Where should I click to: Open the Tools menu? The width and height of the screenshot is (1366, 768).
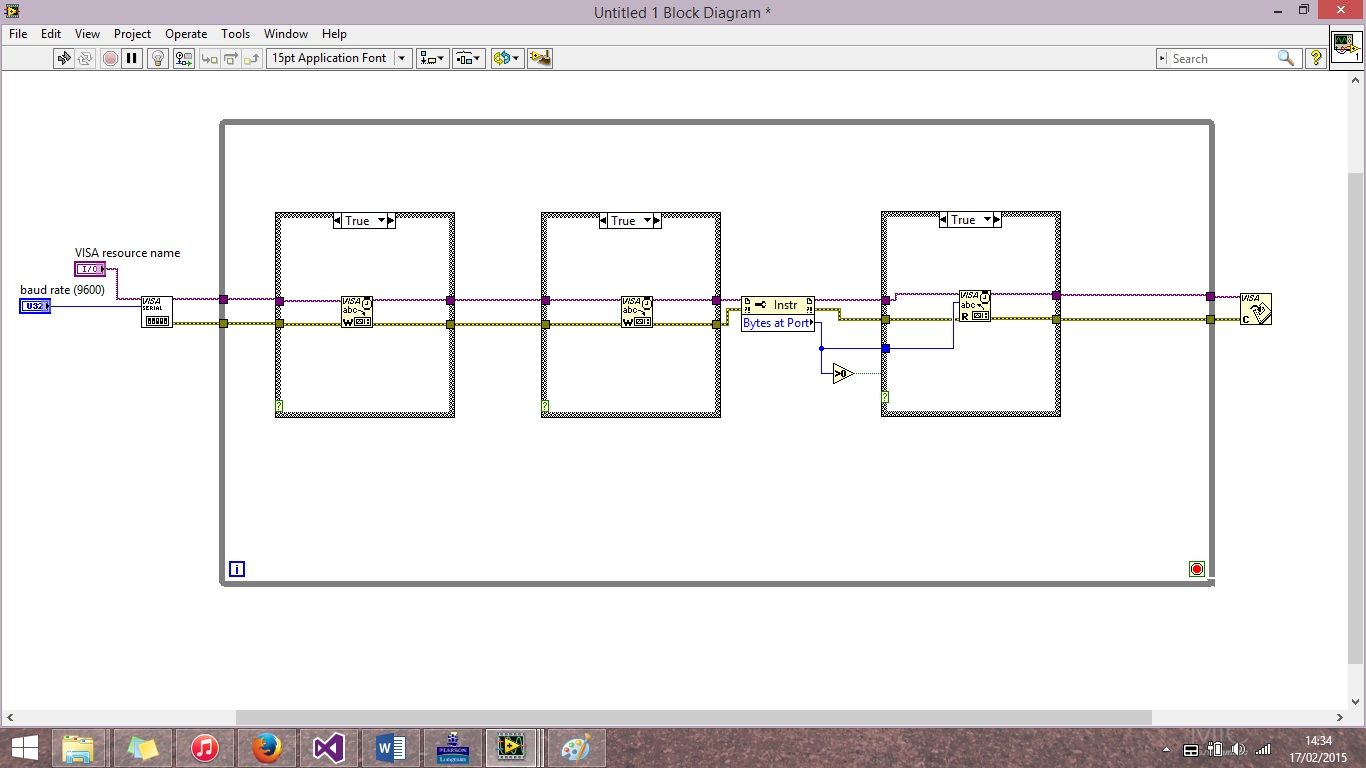235,33
